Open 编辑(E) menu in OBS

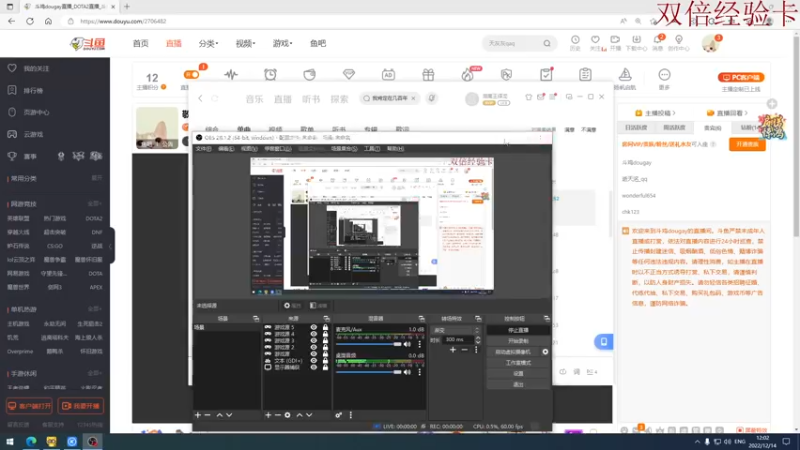(x=226, y=148)
